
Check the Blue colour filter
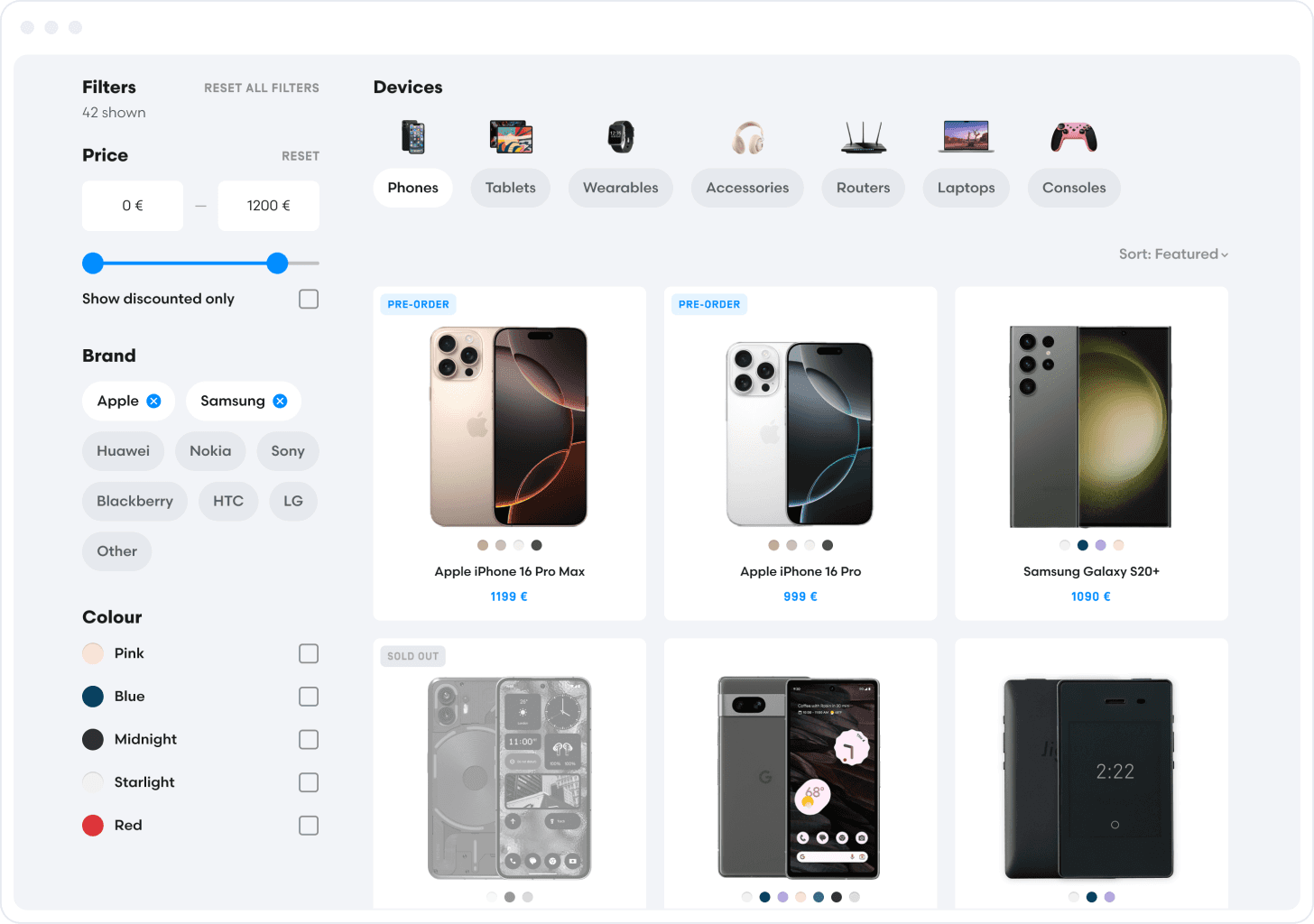click(x=309, y=697)
